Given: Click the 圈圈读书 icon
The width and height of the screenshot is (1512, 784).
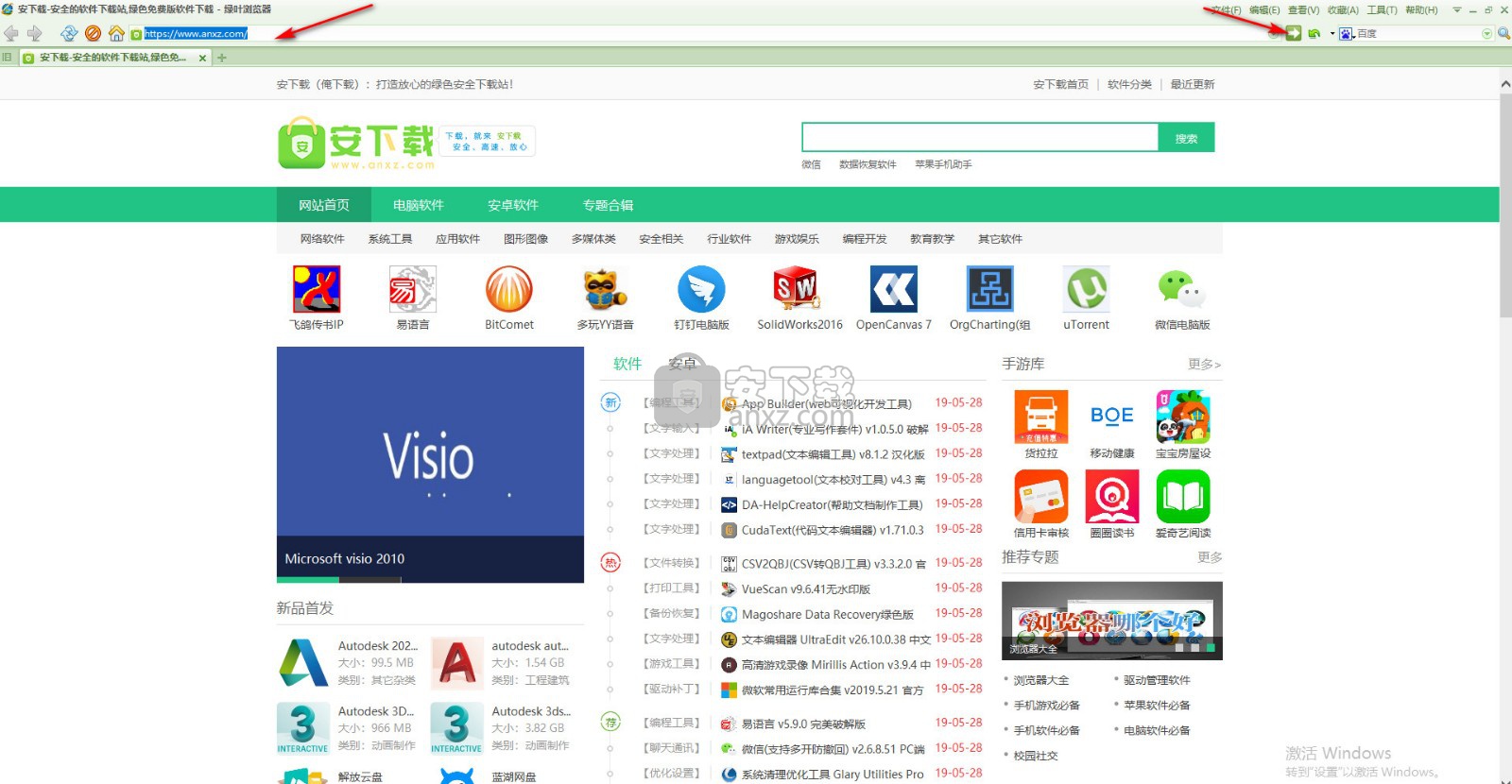Looking at the screenshot, I should [1112, 496].
